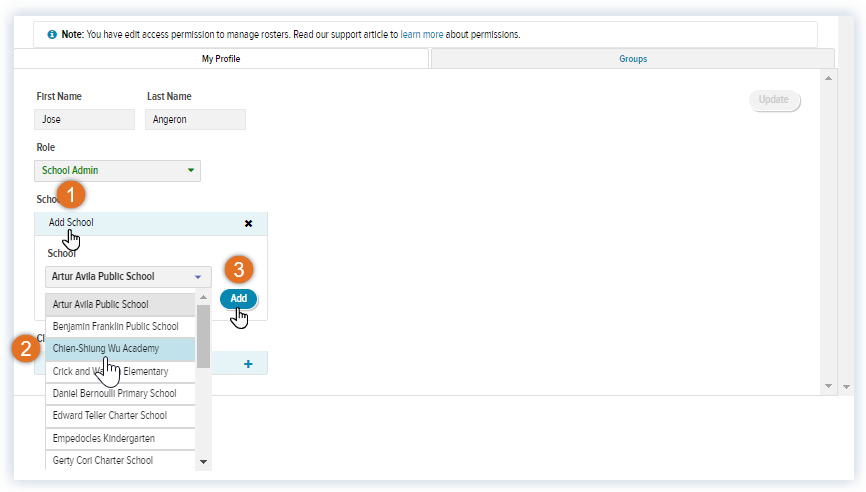Viewport: 866px width, 492px height.
Task: Pick Daniel Bernoulli Primary School
Action: 120,394
